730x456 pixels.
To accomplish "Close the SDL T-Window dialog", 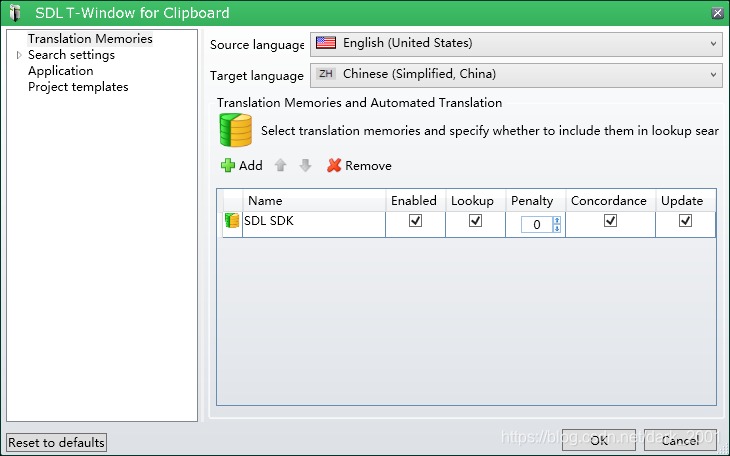I will point(717,13).
